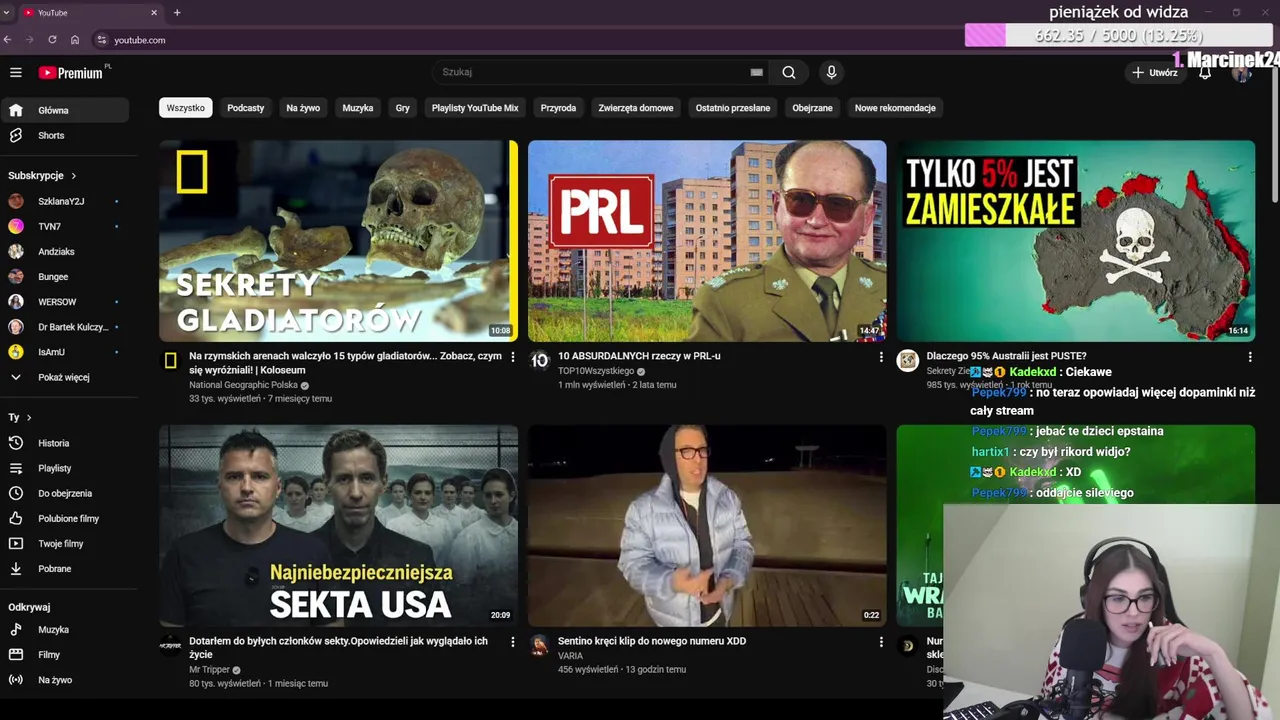The width and height of the screenshot is (1280, 720).
Task: Open options menu for gladiators video
Action: click(513, 357)
